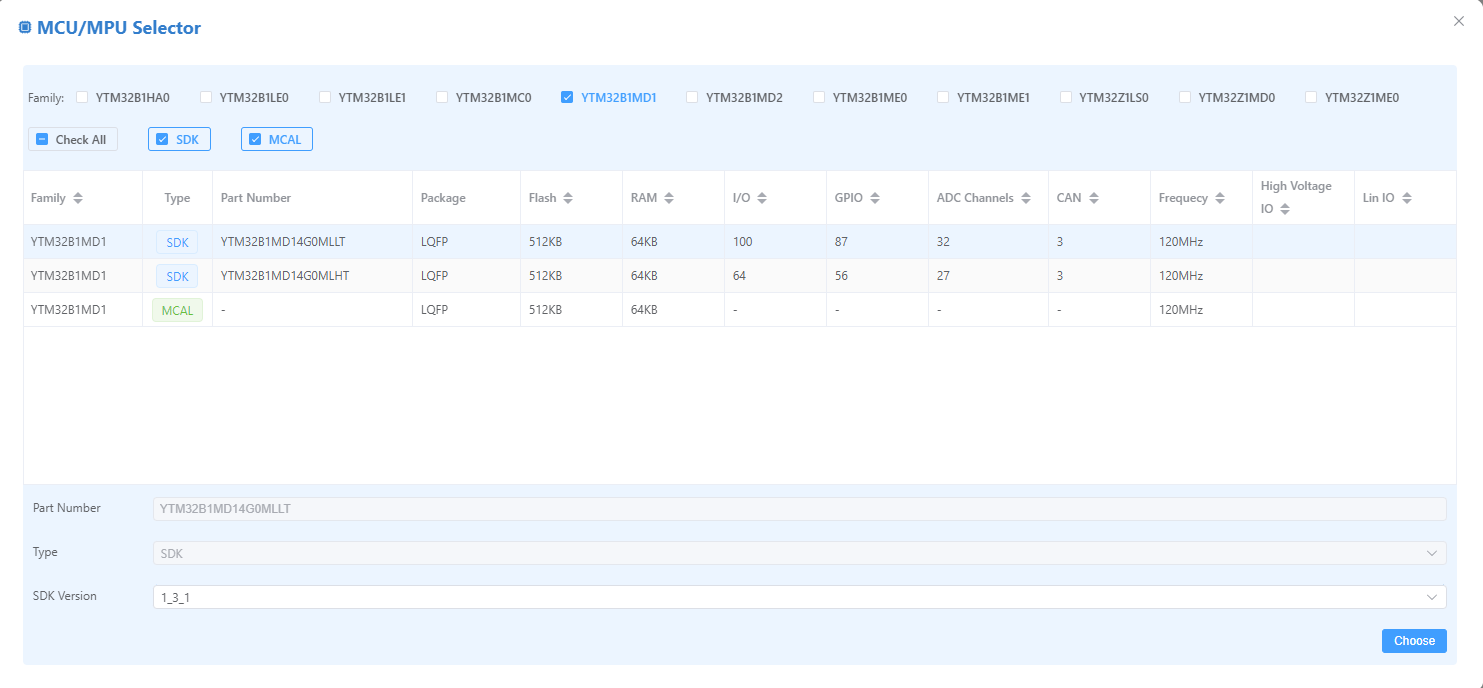Viewport: 1483px width, 688px height.
Task: Check the YTM32Z1LS0 family checkbox
Action: [1066, 97]
